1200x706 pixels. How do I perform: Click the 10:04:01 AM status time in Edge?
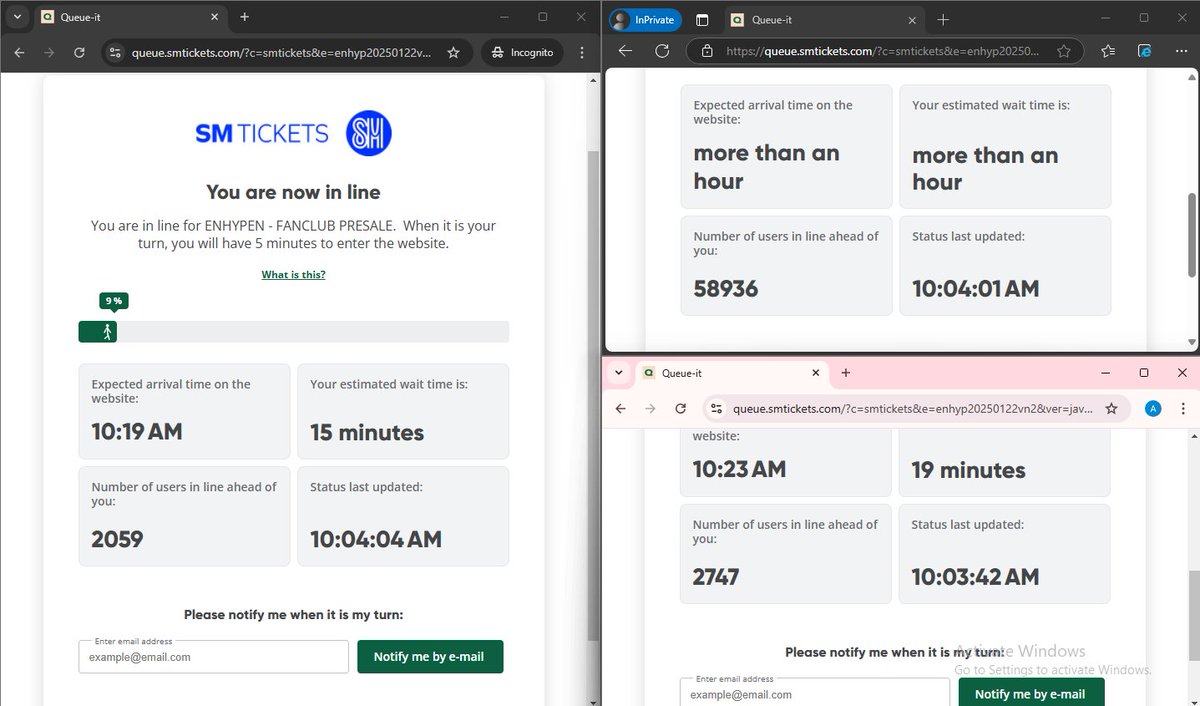[976, 289]
